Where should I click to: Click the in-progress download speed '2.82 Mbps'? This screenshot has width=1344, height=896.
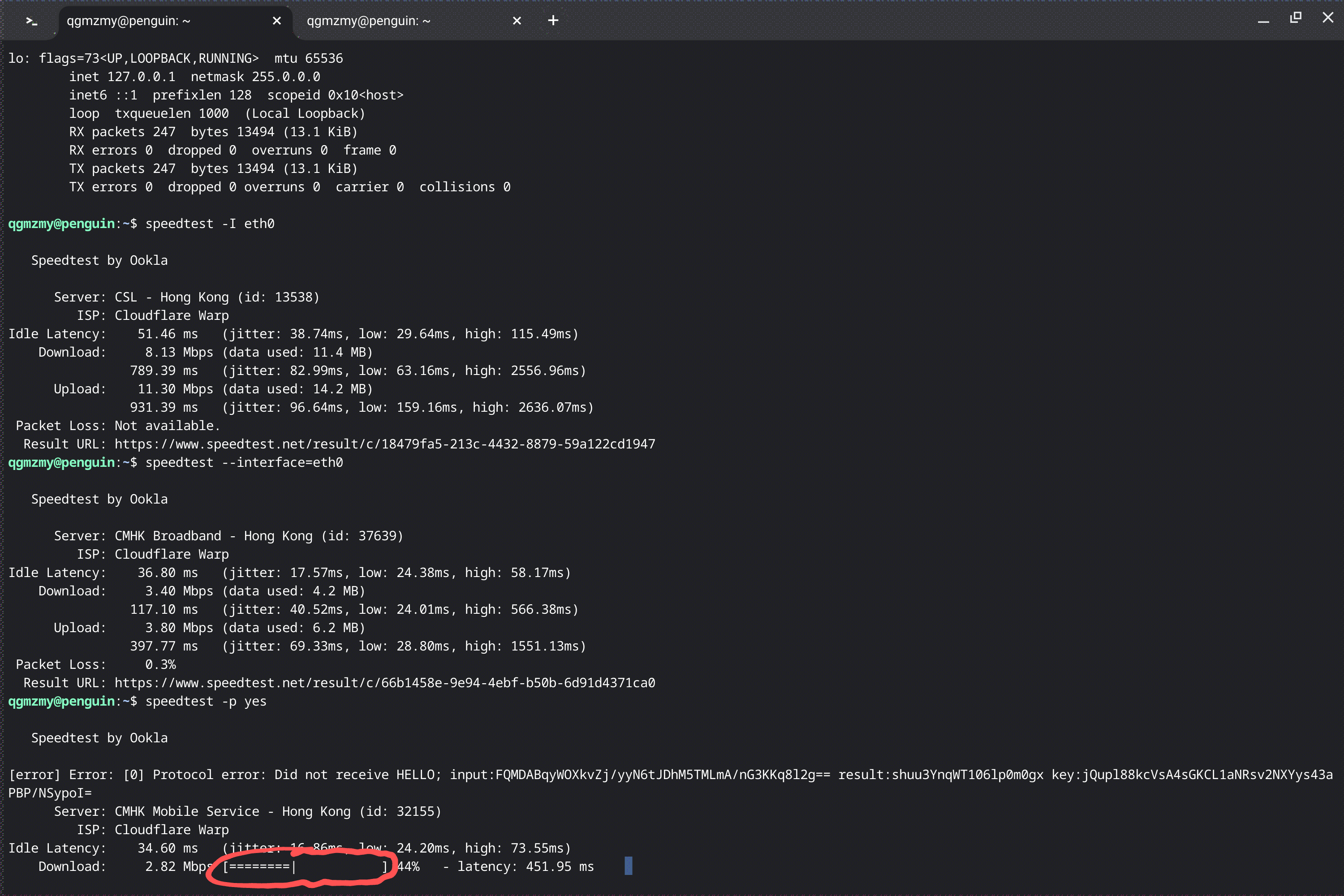(179, 867)
